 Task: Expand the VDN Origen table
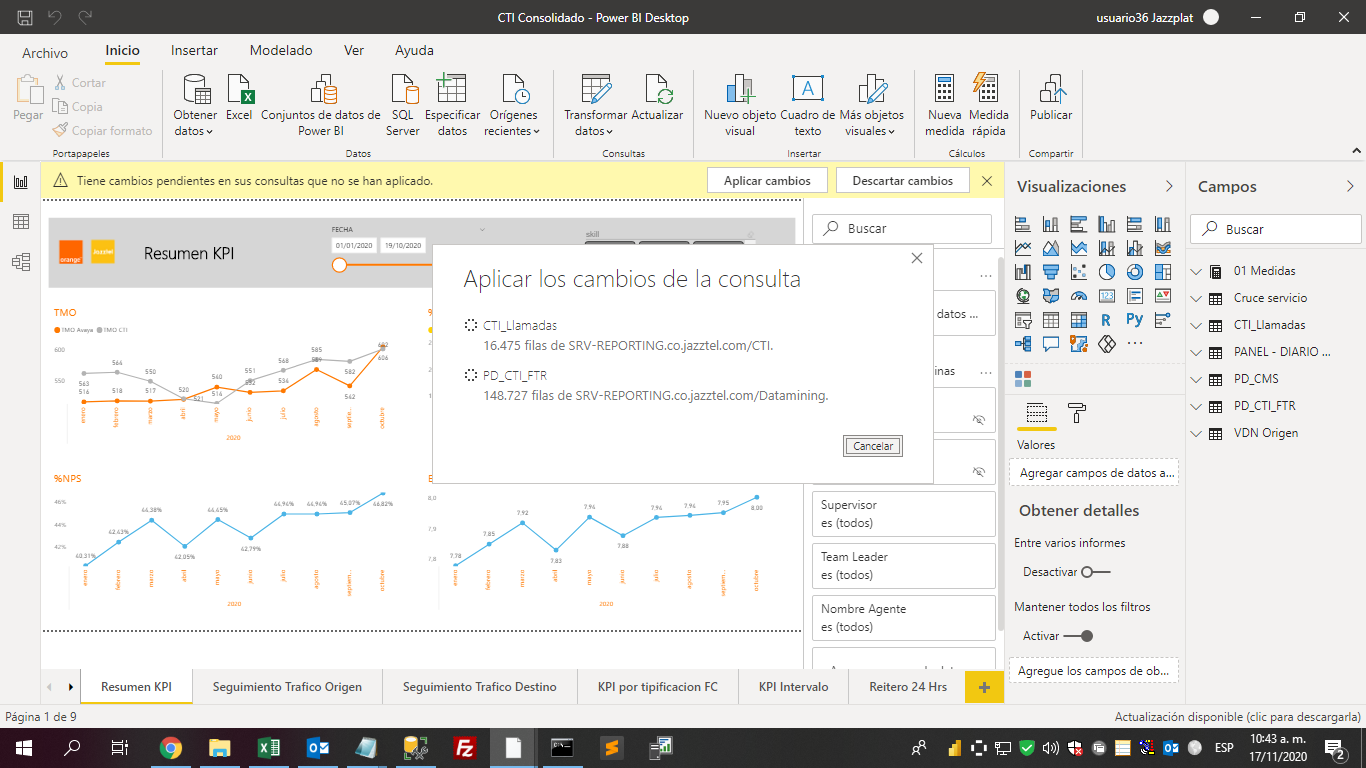tap(1198, 433)
